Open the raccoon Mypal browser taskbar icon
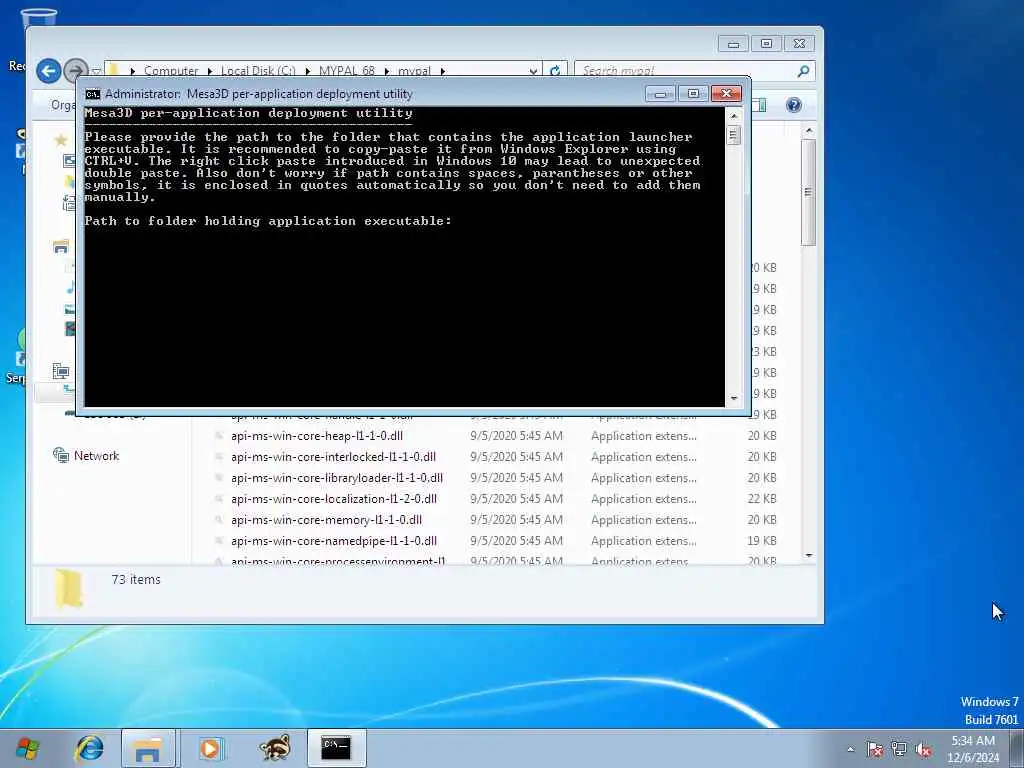Image resolution: width=1024 pixels, height=768 pixels. pyautogui.click(x=275, y=748)
